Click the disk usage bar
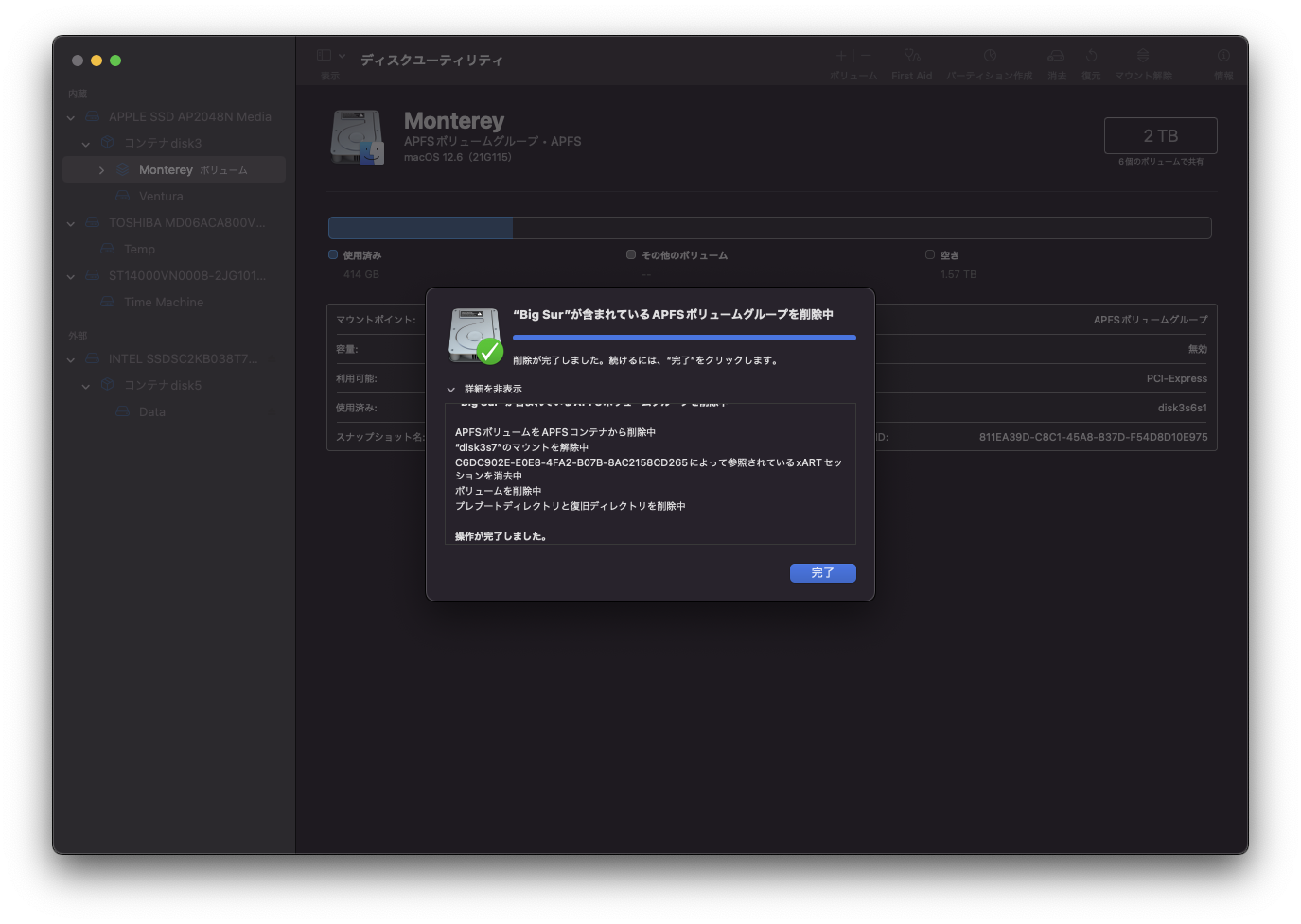1301x924 pixels. (769, 228)
